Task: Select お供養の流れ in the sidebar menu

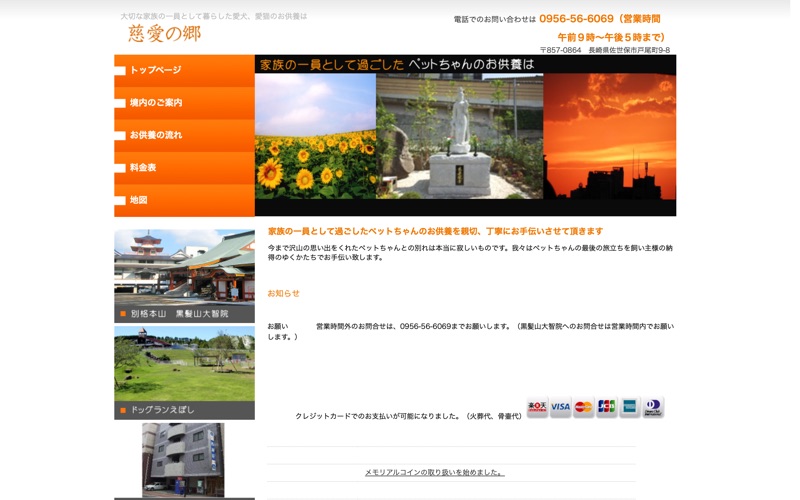Action: (184, 135)
